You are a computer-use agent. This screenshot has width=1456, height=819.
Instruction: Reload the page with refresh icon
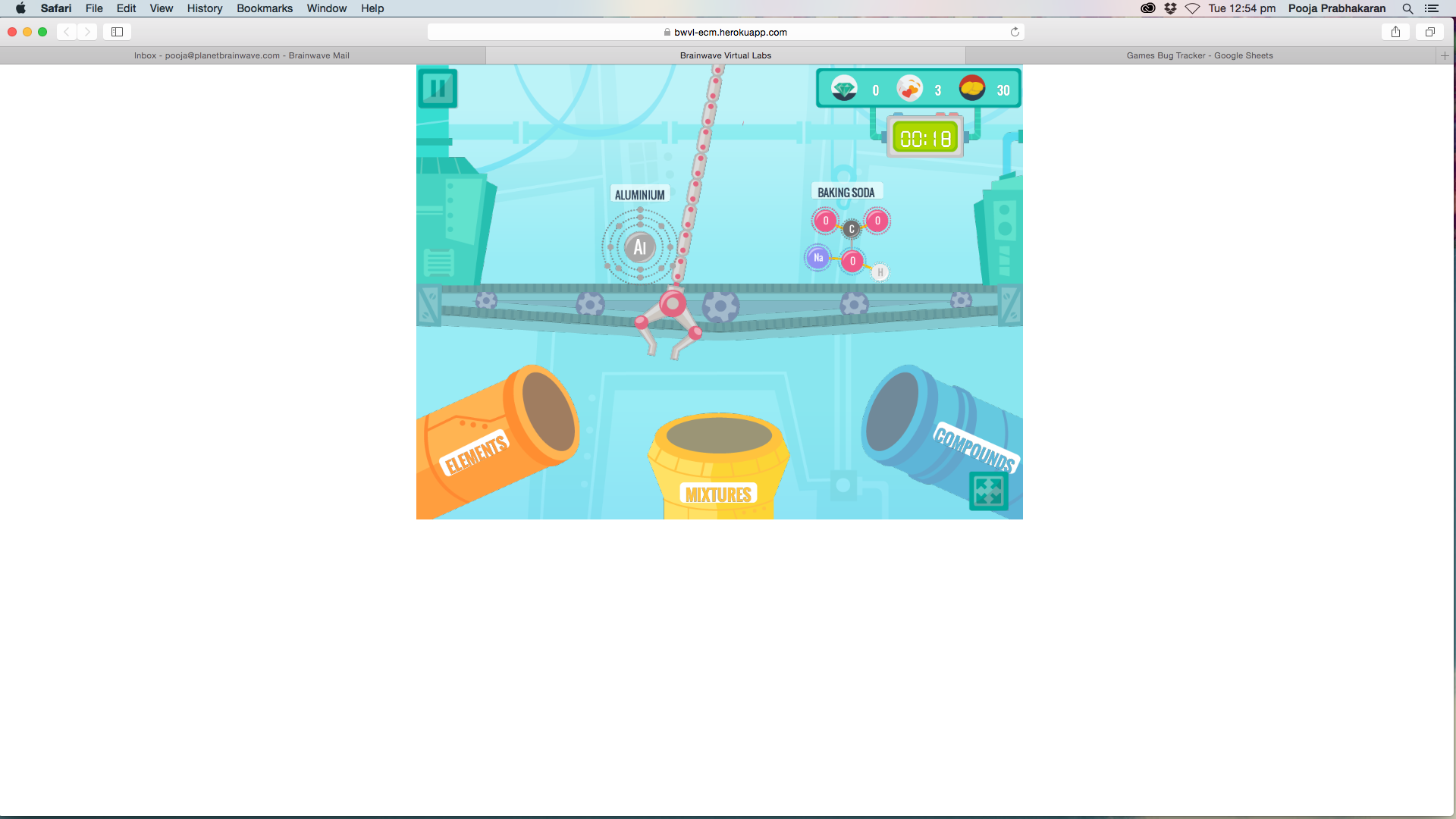point(1015,32)
